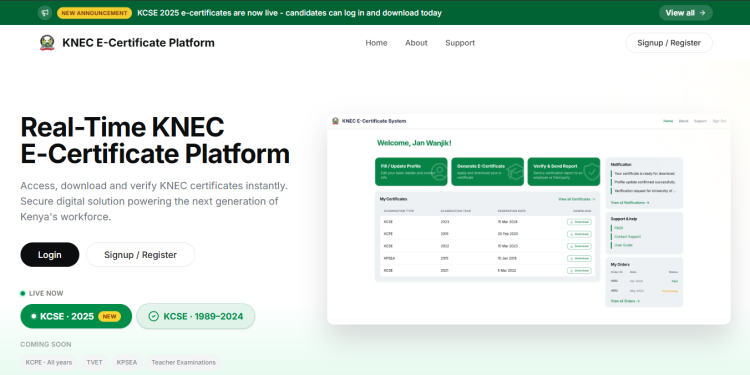The image size is (750, 375).
Task: Click Signup / Register beside the Login button
Action: pos(141,254)
